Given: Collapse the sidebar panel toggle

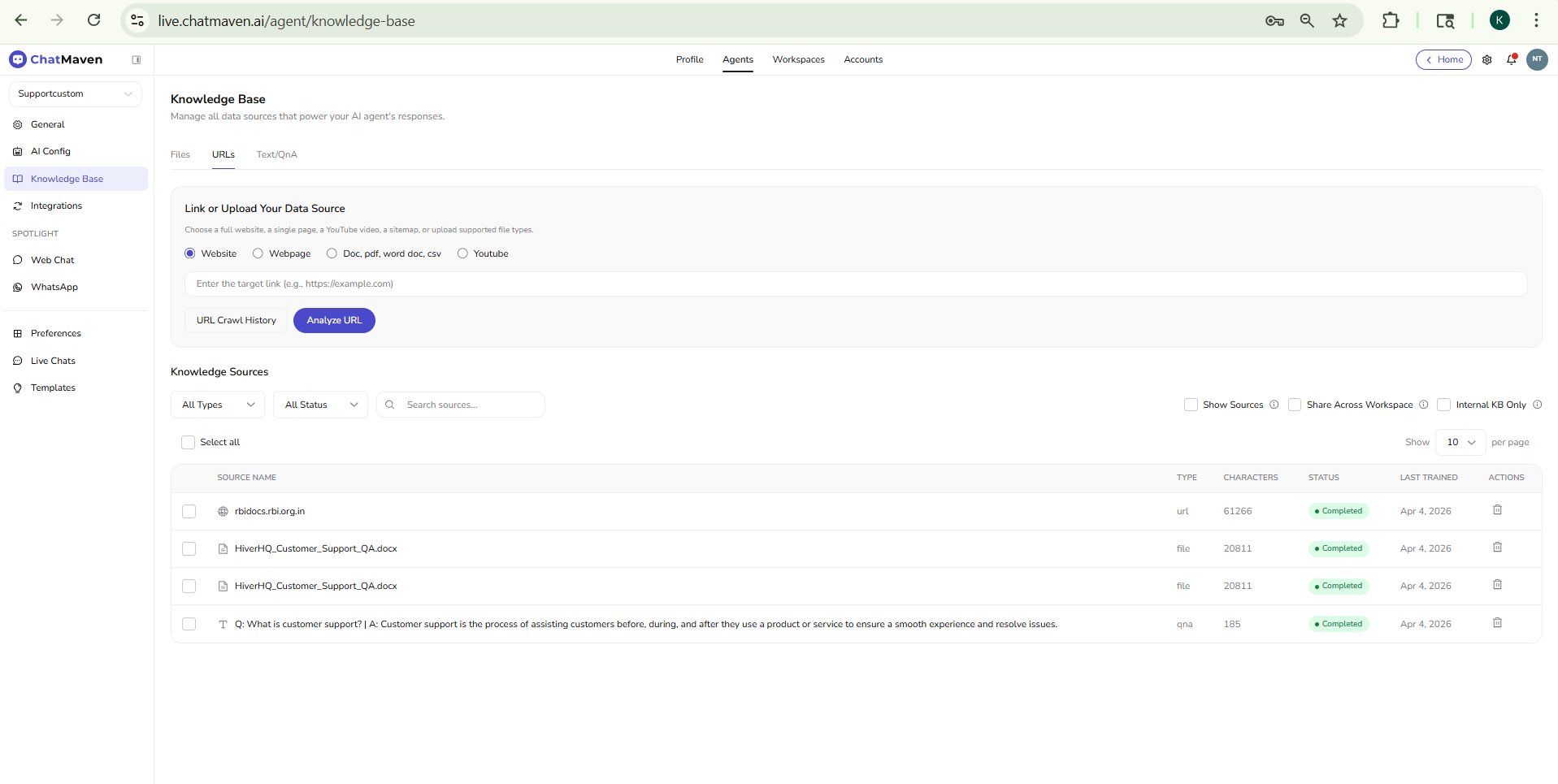Looking at the screenshot, I should point(137,59).
